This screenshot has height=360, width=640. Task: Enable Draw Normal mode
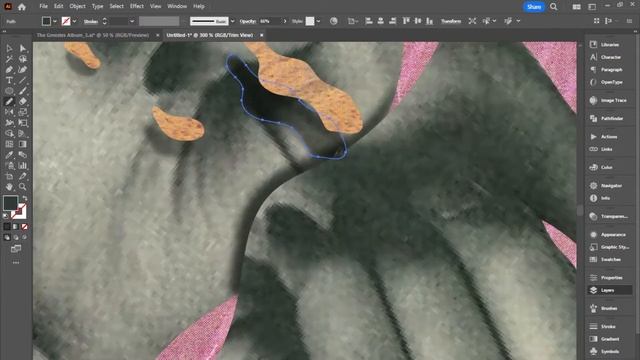[7, 237]
